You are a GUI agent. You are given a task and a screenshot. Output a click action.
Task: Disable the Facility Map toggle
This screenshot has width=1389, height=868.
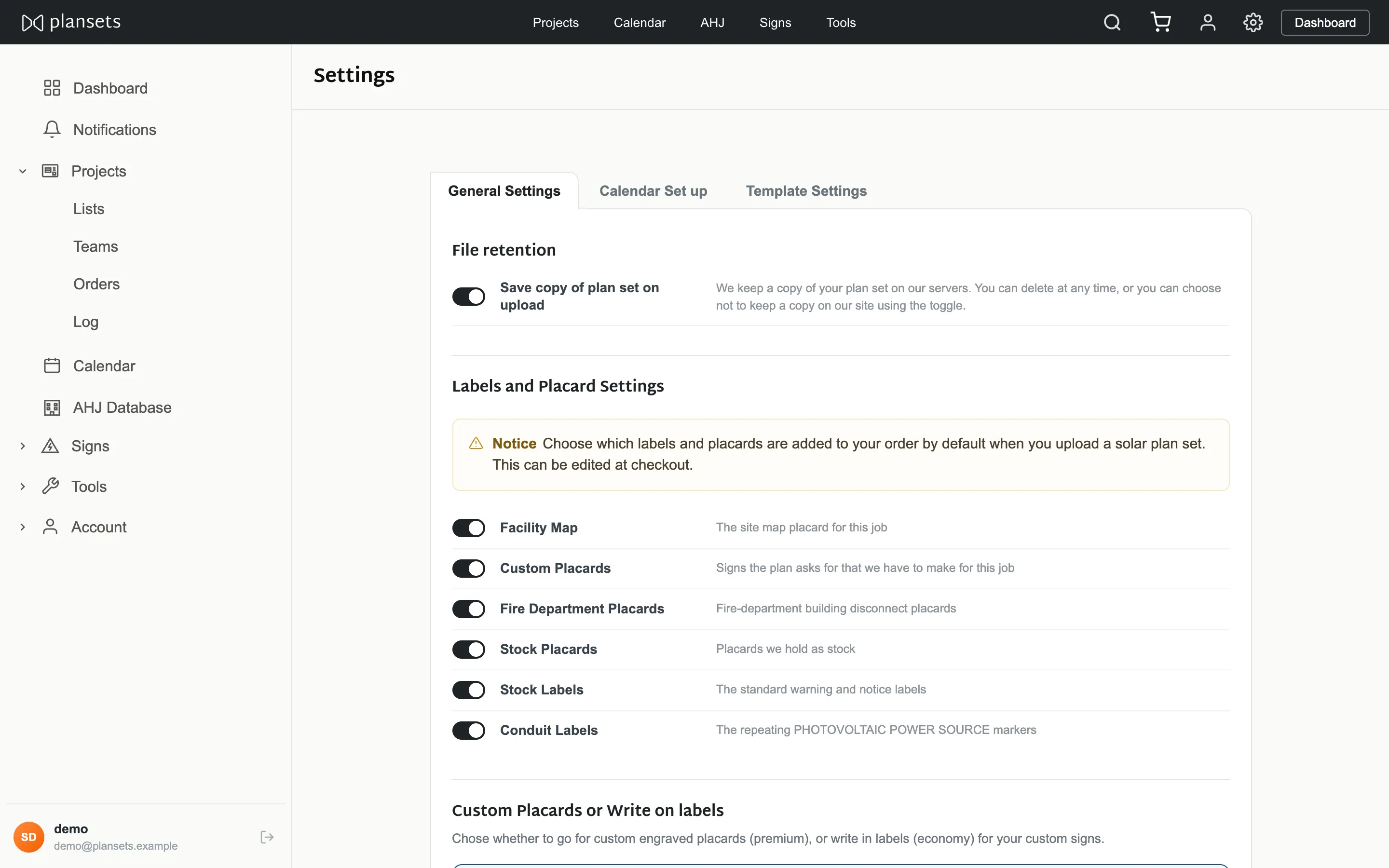(468, 528)
